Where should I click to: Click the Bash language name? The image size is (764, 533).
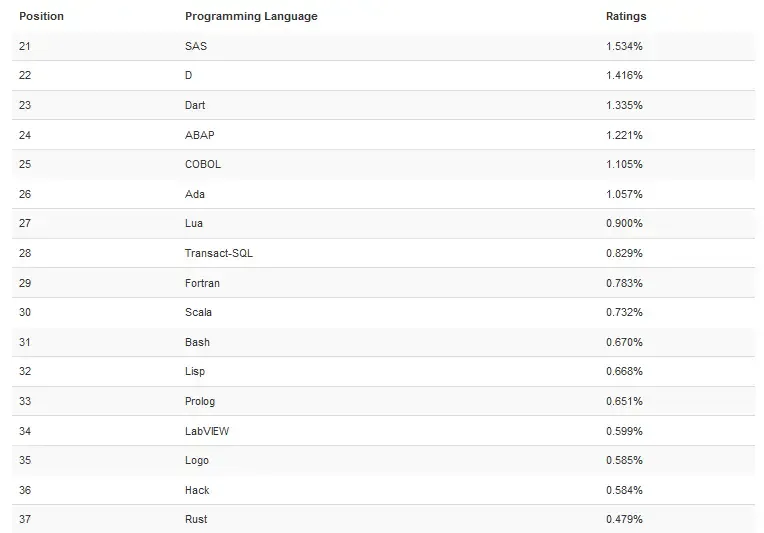point(197,342)
